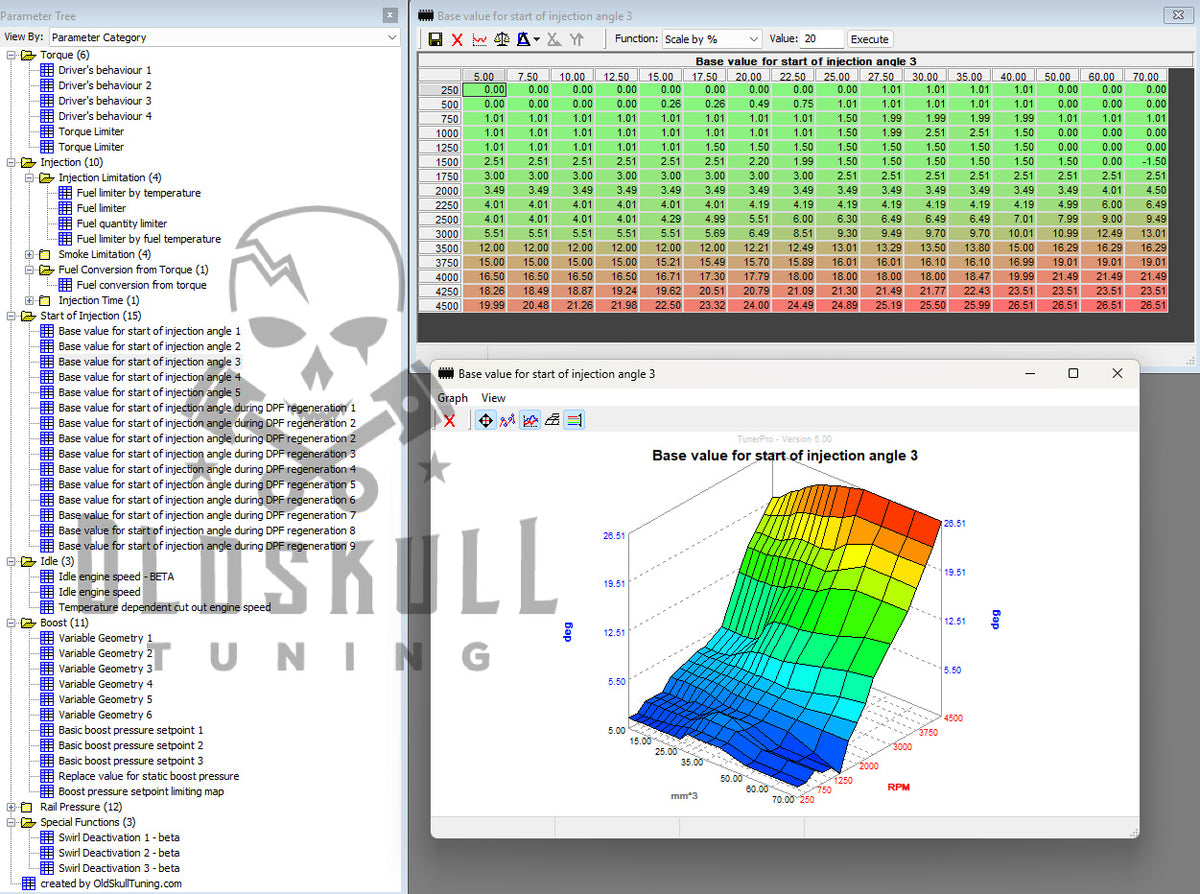Collapse the Idle (3) tree node
Image resolution: width=1200 pixels, height=894 pixels.
click(11, 561)
